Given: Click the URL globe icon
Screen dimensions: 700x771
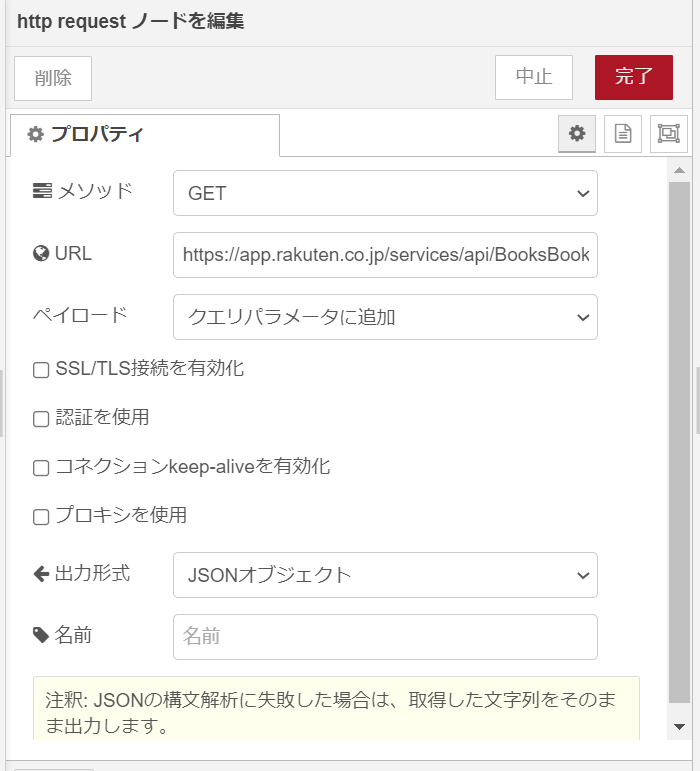Looking at the screenshot, I should pyautogui.click(x=41, y=254).
